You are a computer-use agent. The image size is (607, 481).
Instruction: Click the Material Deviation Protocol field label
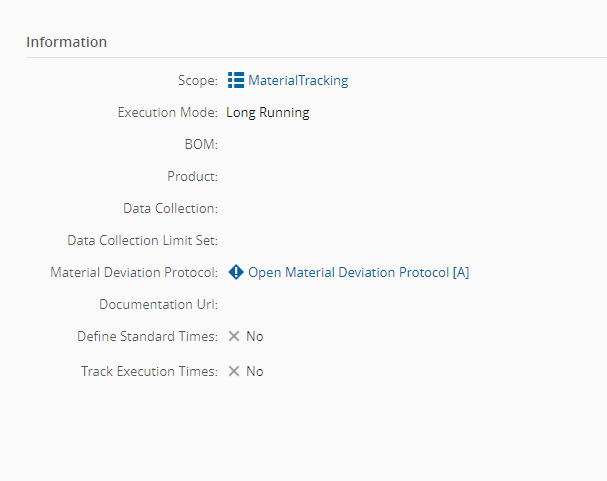134,272
